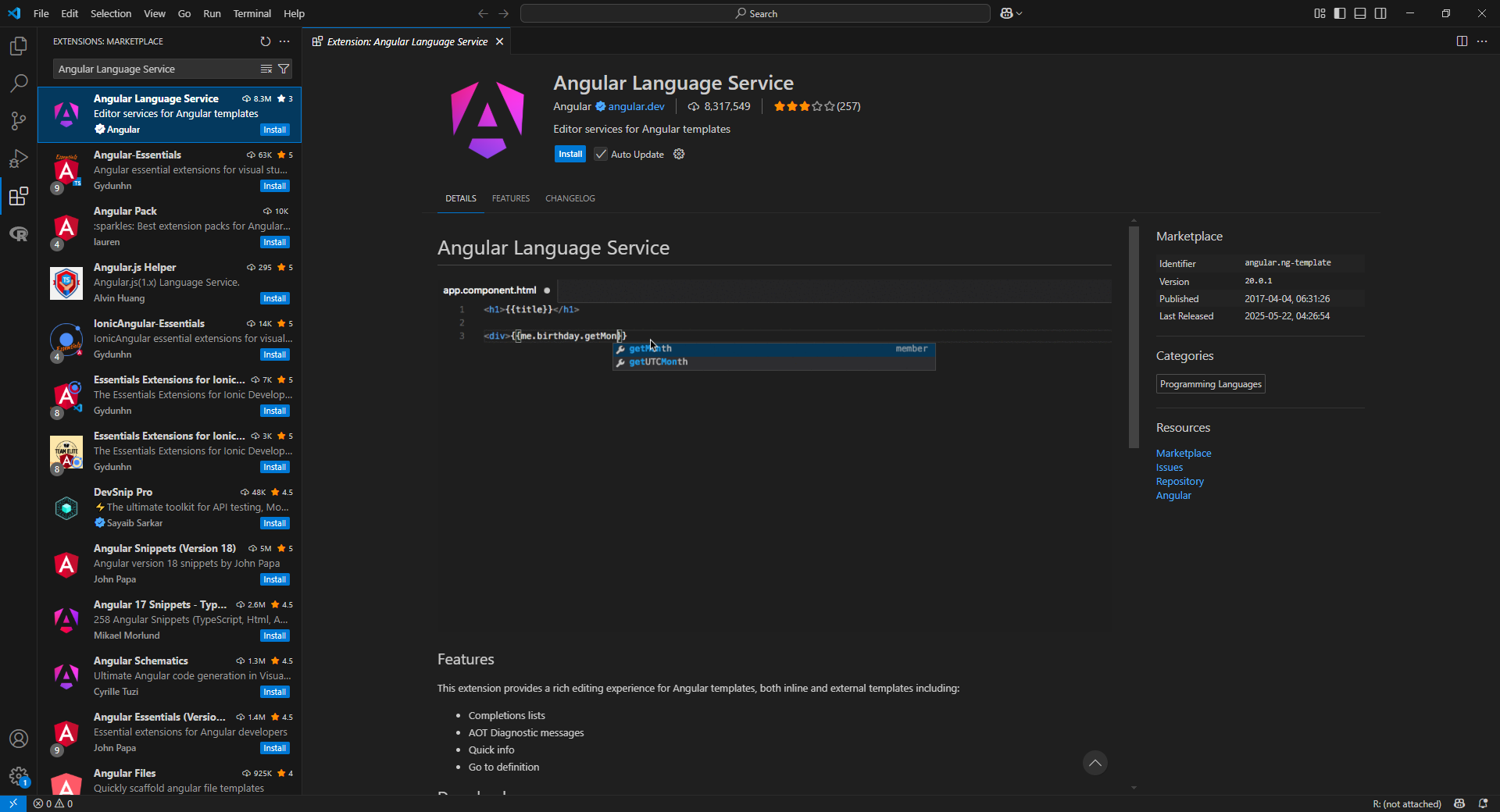The image size is (1500, 812).
Task: Toggle the Panel layout visibility
Action: pyautogui.click(x=1360, y=13)
